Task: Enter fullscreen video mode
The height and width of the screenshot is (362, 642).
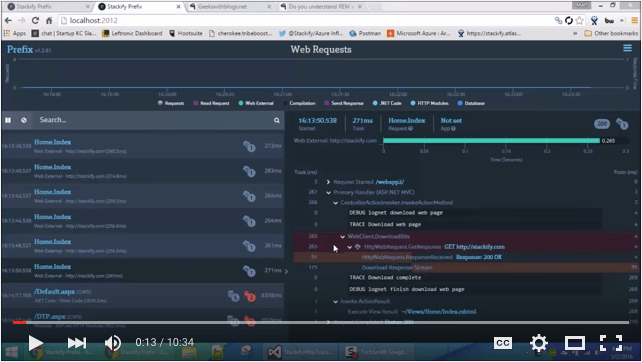Action: (x=611, y=343)
